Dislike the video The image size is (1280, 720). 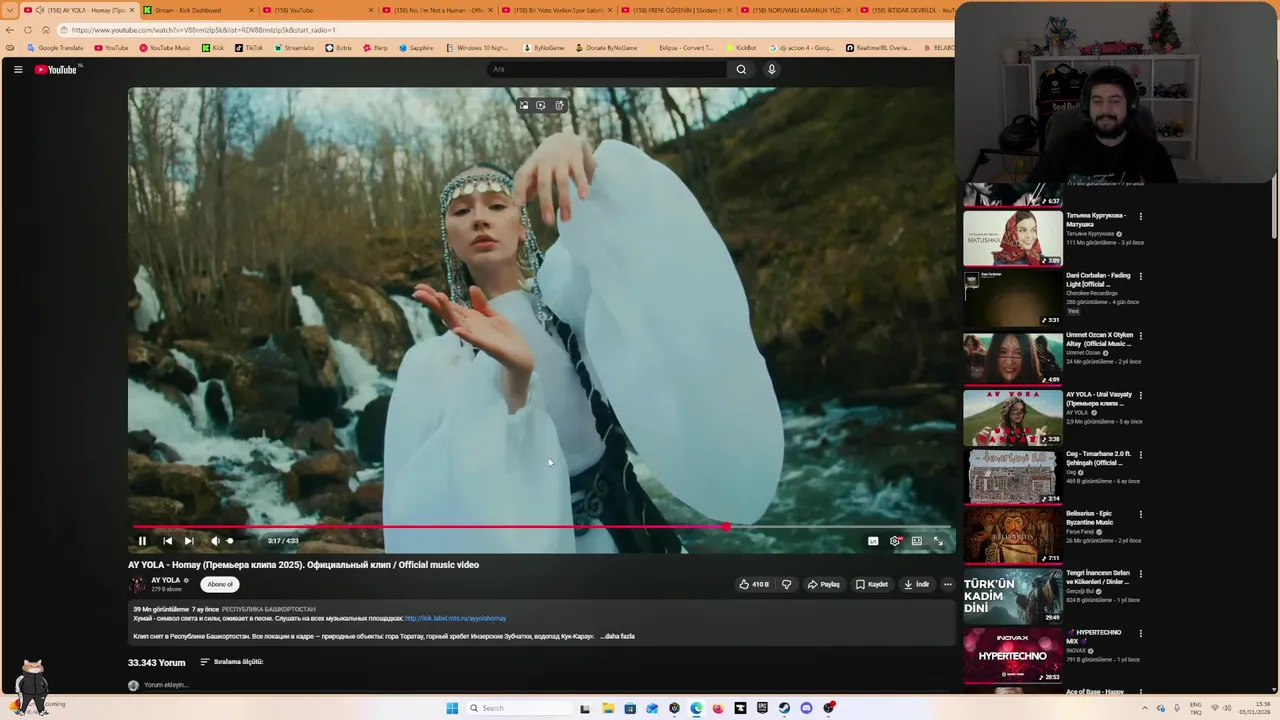point(786,584)
